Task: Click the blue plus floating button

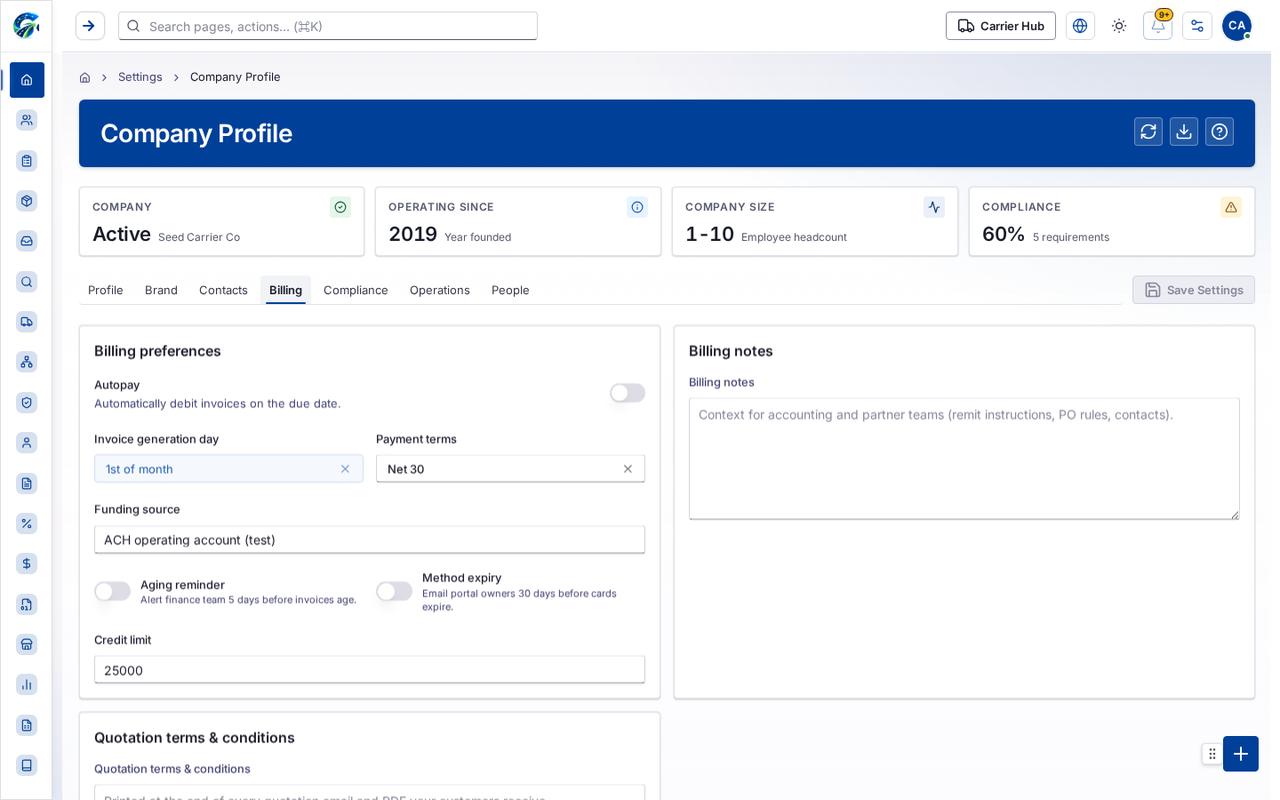Action: coord(1240,753)
